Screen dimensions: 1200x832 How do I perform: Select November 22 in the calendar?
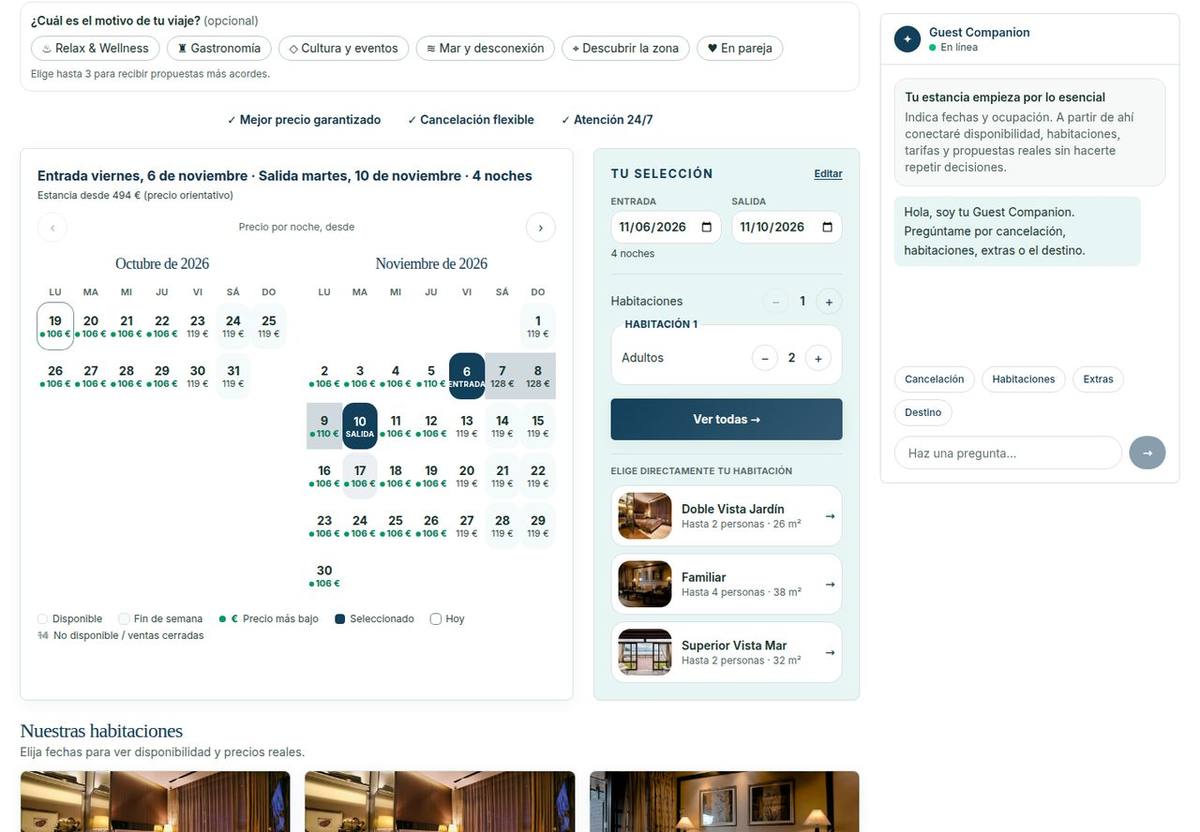(x=538, y=476)
